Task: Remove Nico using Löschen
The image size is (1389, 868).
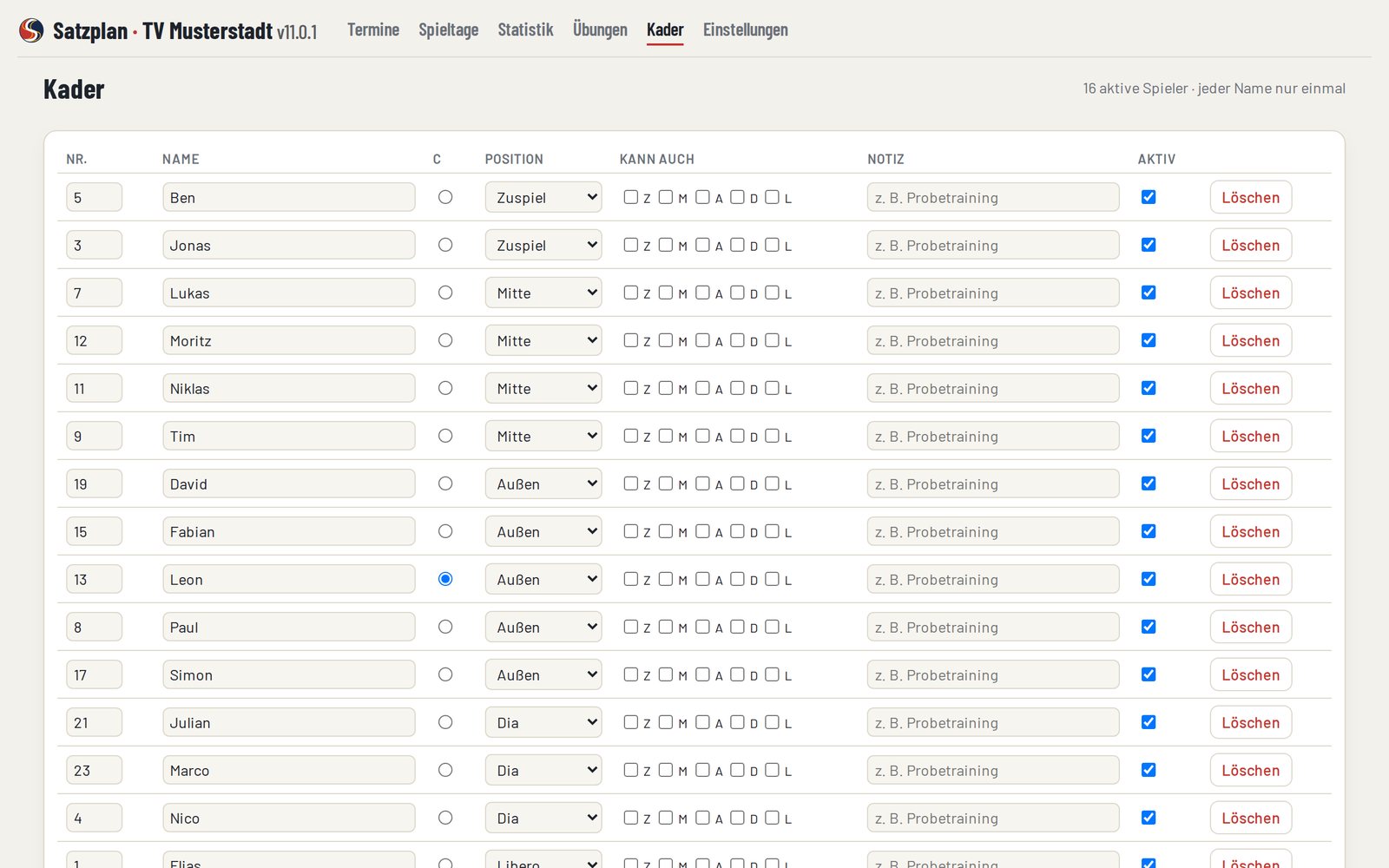Action: click(1251, 818)
